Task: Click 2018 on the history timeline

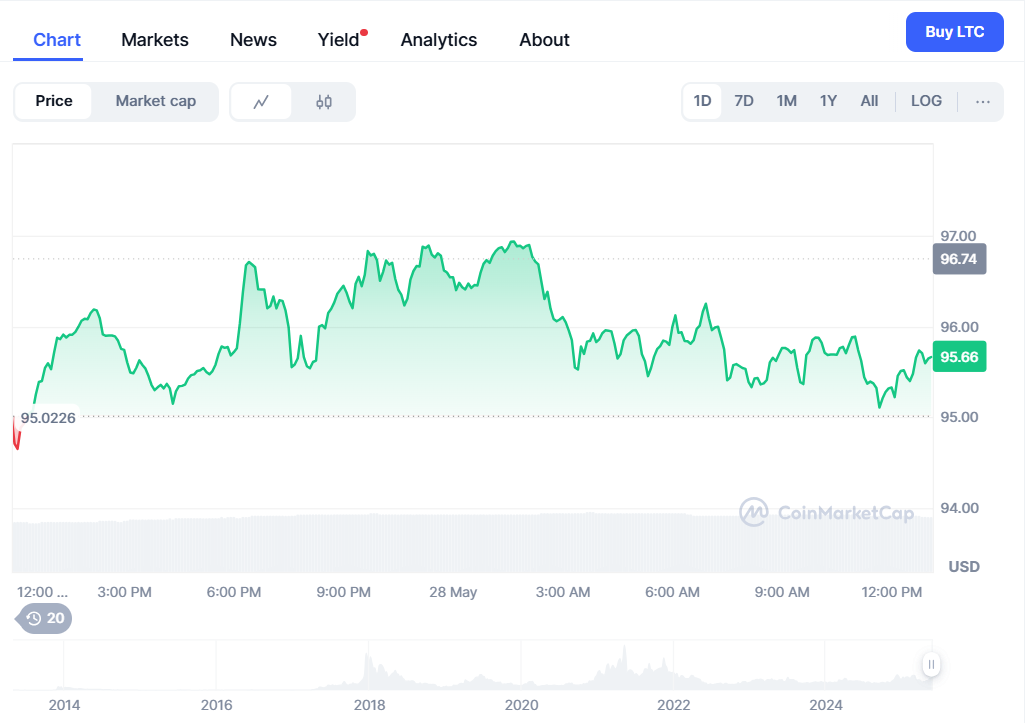Action: click(369, 705)
